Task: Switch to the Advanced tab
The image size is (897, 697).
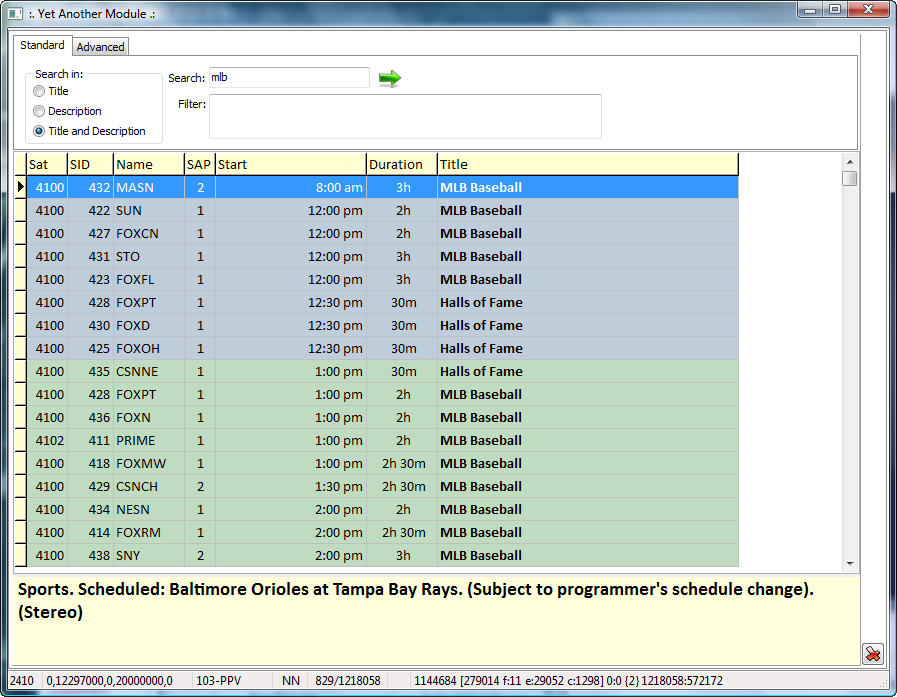Action: 100,47
